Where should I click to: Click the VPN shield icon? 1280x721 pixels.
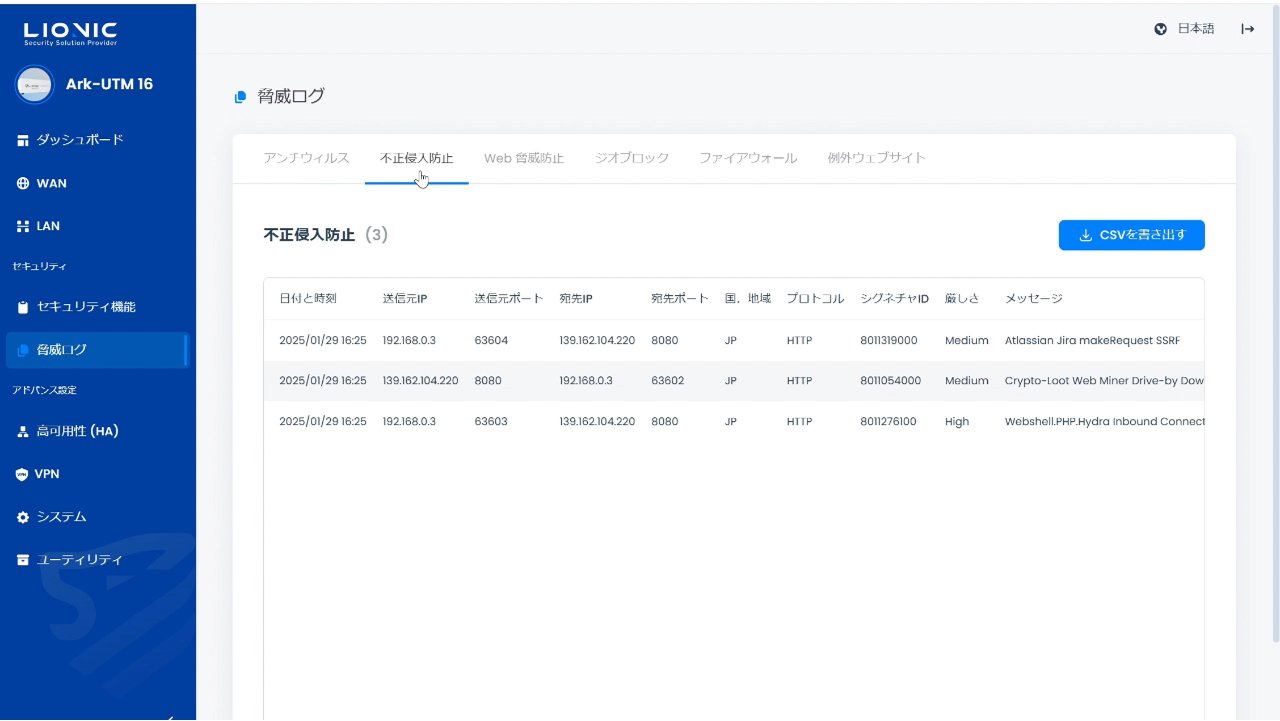tap(23, 475)
